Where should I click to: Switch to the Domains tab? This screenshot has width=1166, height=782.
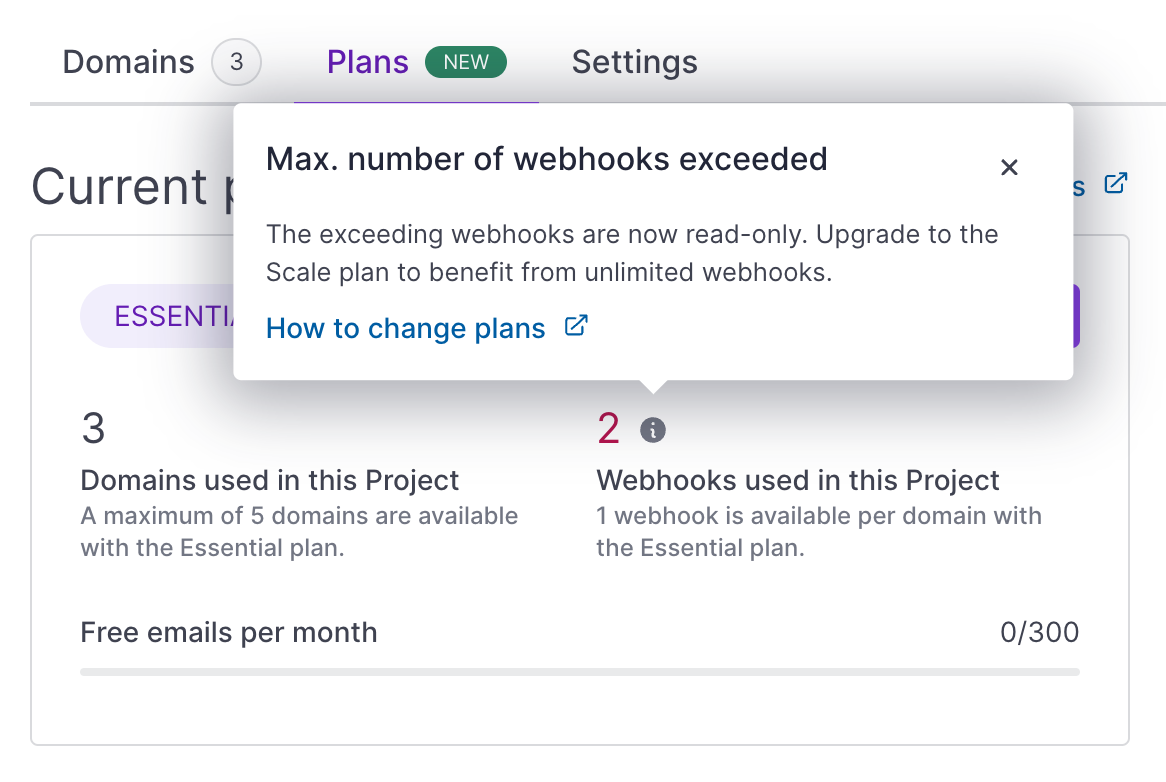tap(128, 62)
